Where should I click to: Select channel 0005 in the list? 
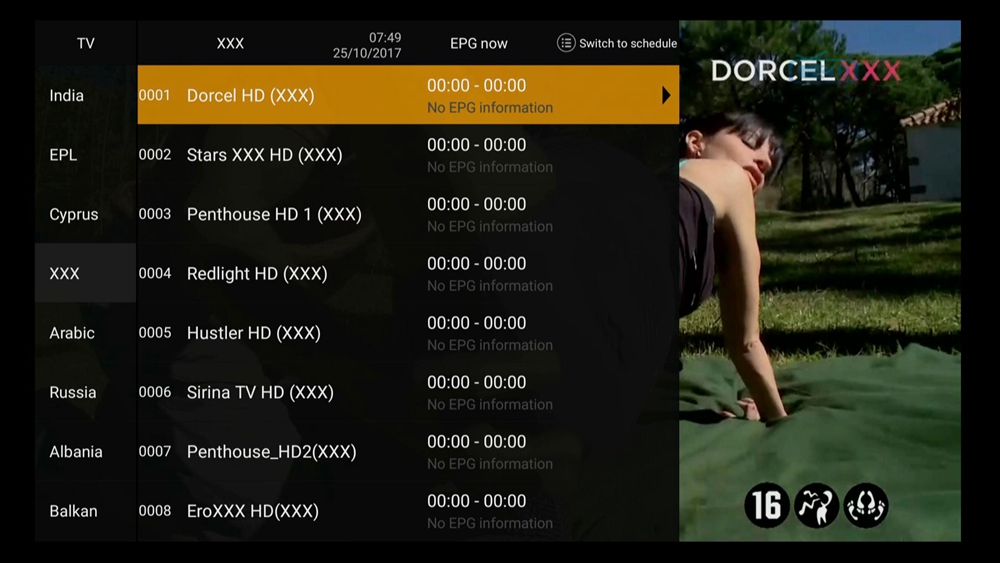(408, 332)
